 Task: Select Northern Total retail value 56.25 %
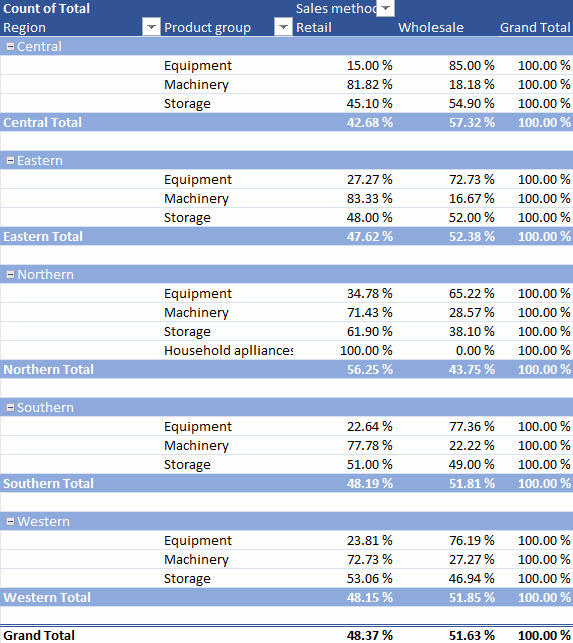tap(370, 369)
